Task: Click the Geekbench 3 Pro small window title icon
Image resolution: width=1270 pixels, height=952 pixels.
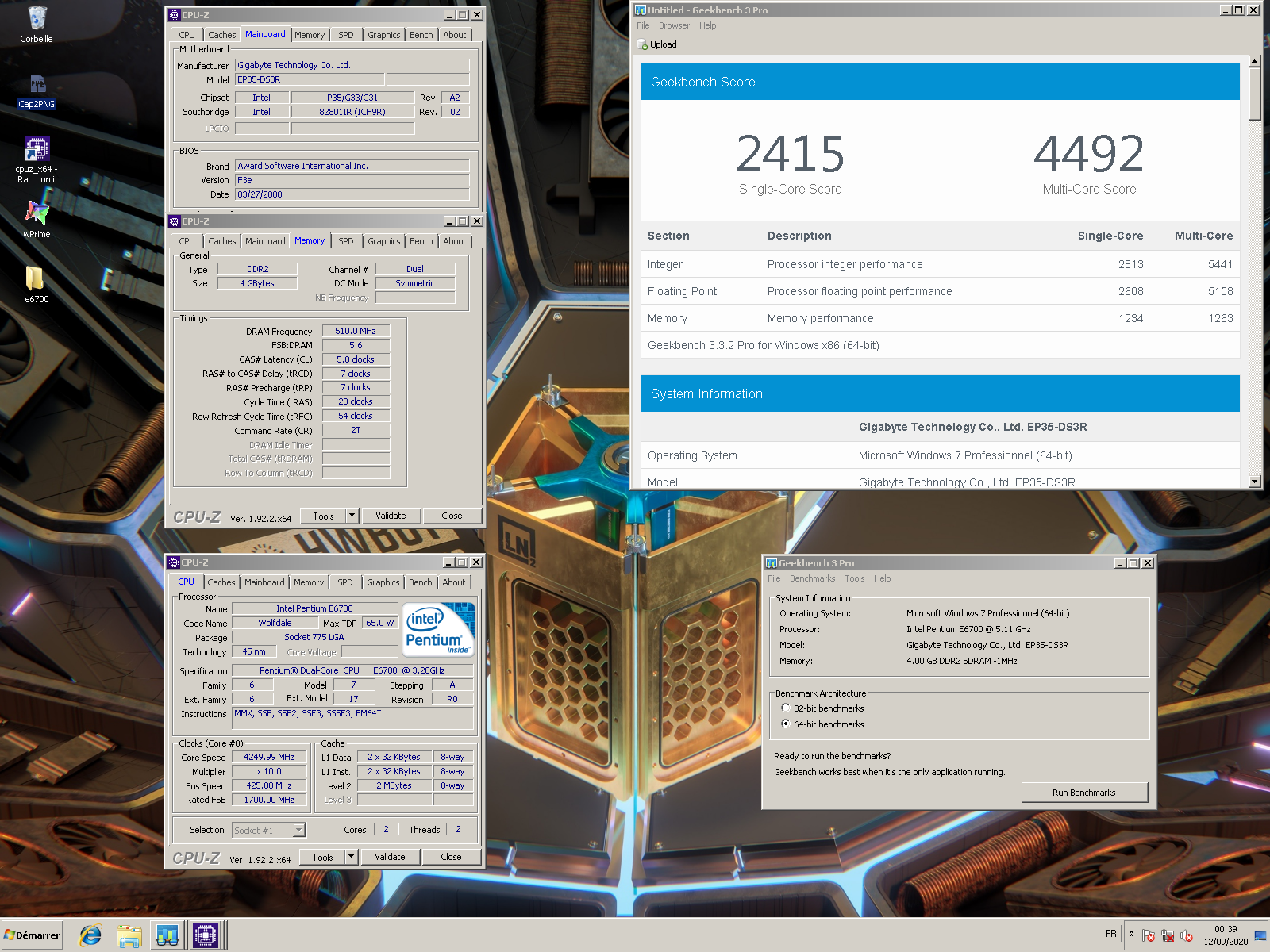Action: tap(771, 563)
